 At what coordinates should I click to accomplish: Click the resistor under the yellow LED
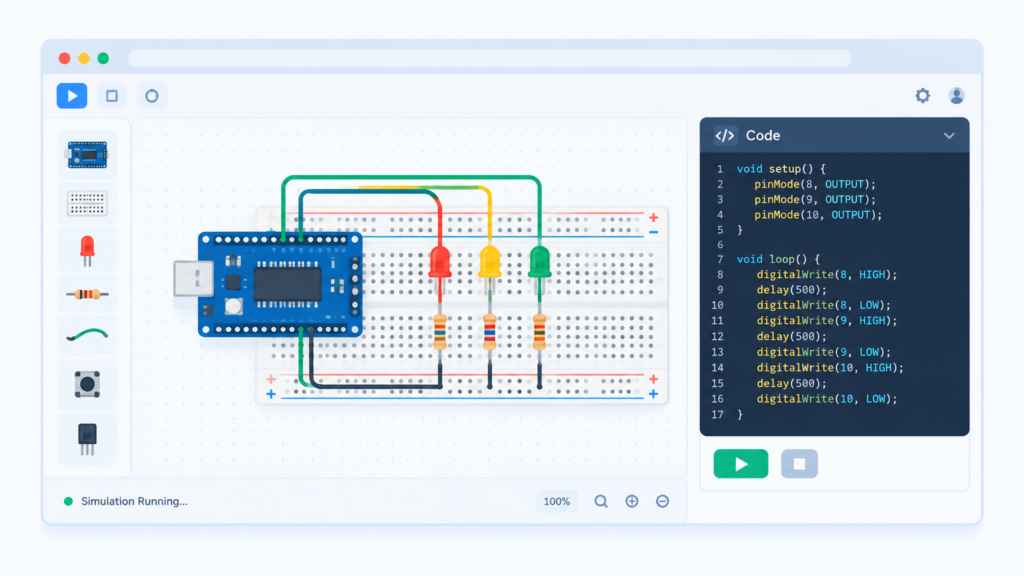tap(490, 332)
